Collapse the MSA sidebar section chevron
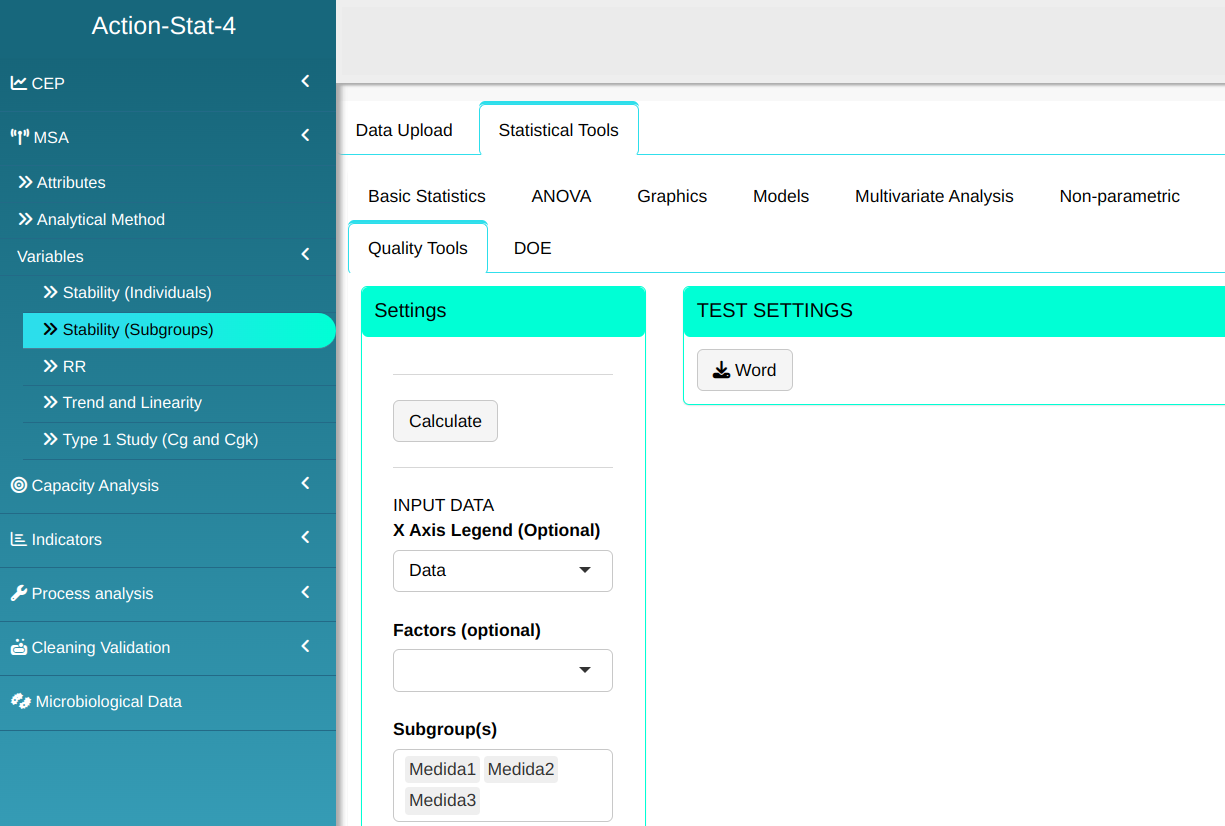 pyautogui.click(x=305, y=135)
